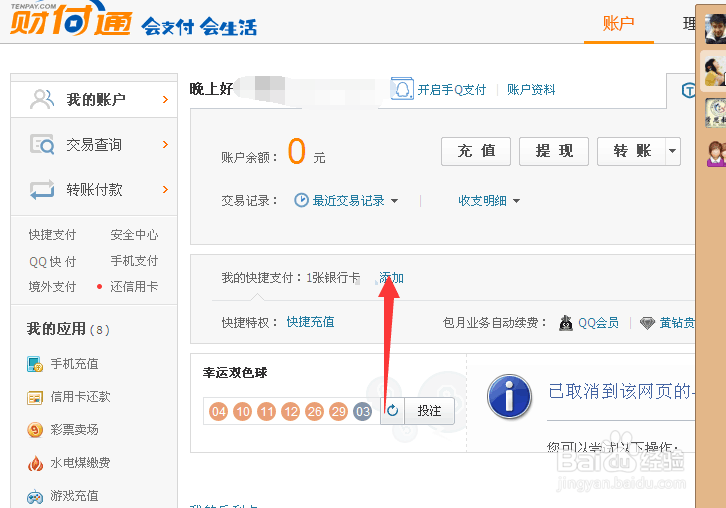Screen dimensions: 726x508
Task: Open the 游戏充值 app link
Action: (75, 496)
